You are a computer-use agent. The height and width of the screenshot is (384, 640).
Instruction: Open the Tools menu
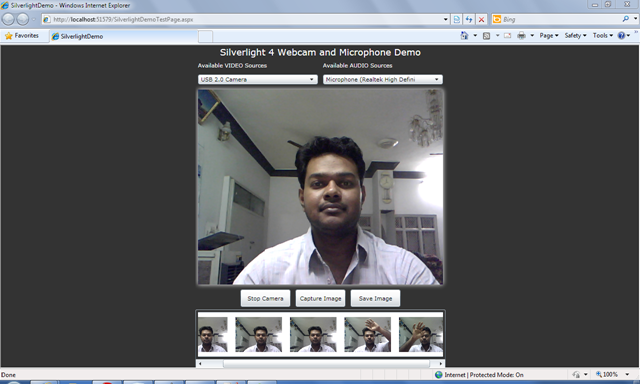[x=603, y=36]
